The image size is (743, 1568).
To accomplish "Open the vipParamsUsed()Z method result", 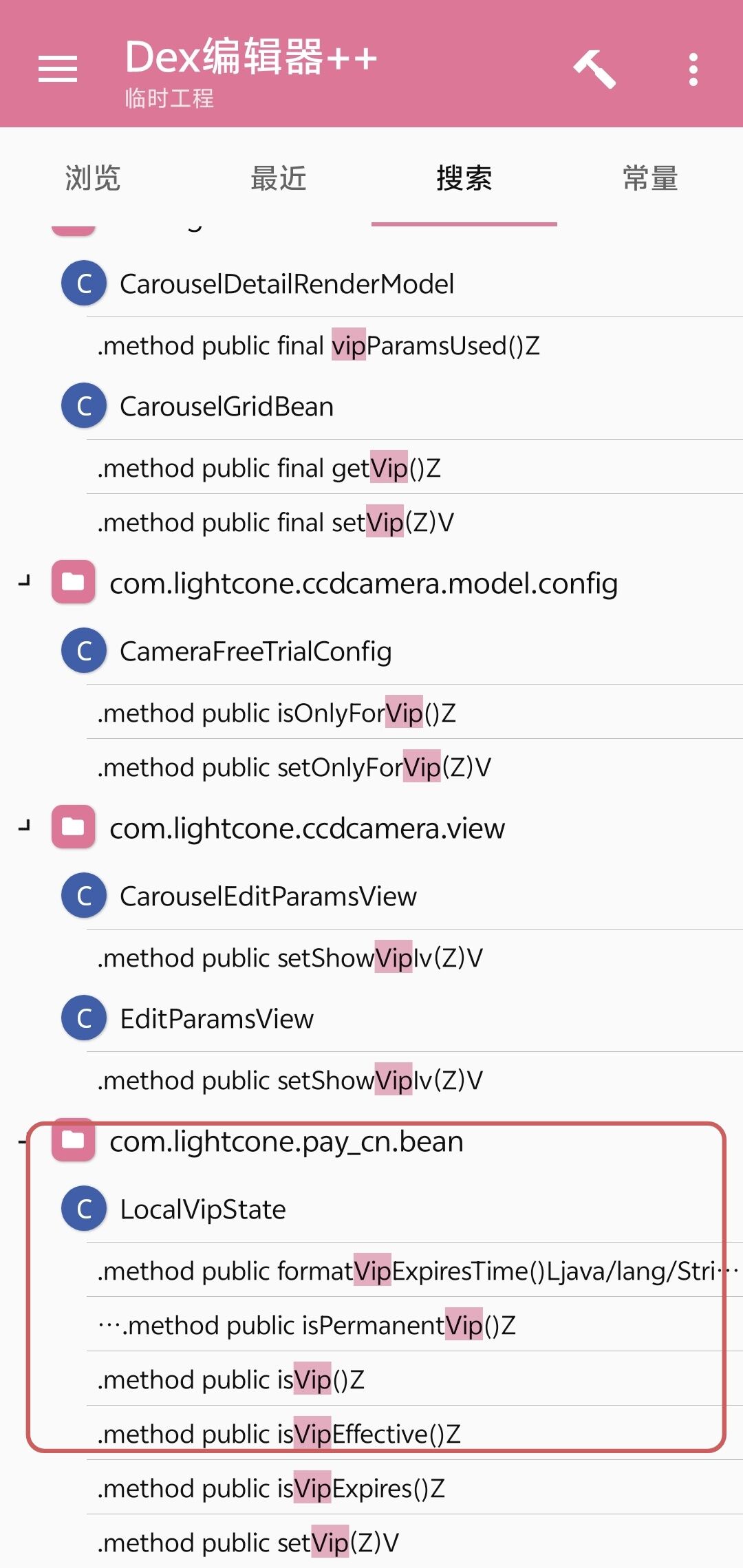I will point(414,345).
